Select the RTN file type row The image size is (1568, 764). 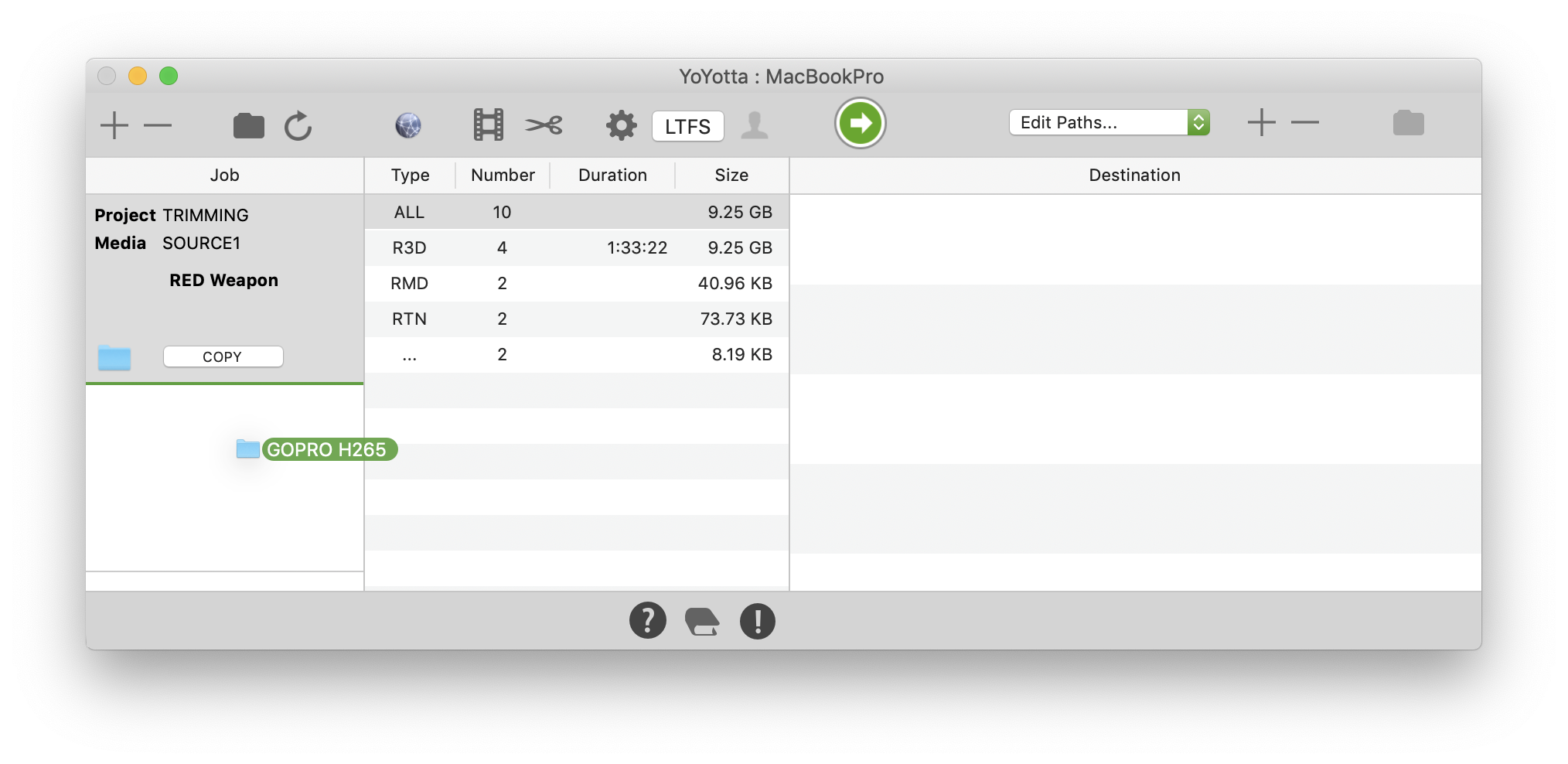coord(577,319)
